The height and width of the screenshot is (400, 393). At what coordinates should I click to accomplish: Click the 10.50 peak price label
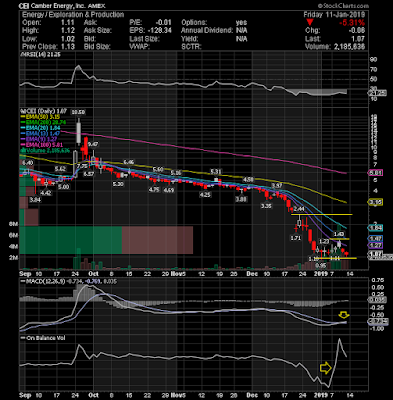[x=79, y=112]
